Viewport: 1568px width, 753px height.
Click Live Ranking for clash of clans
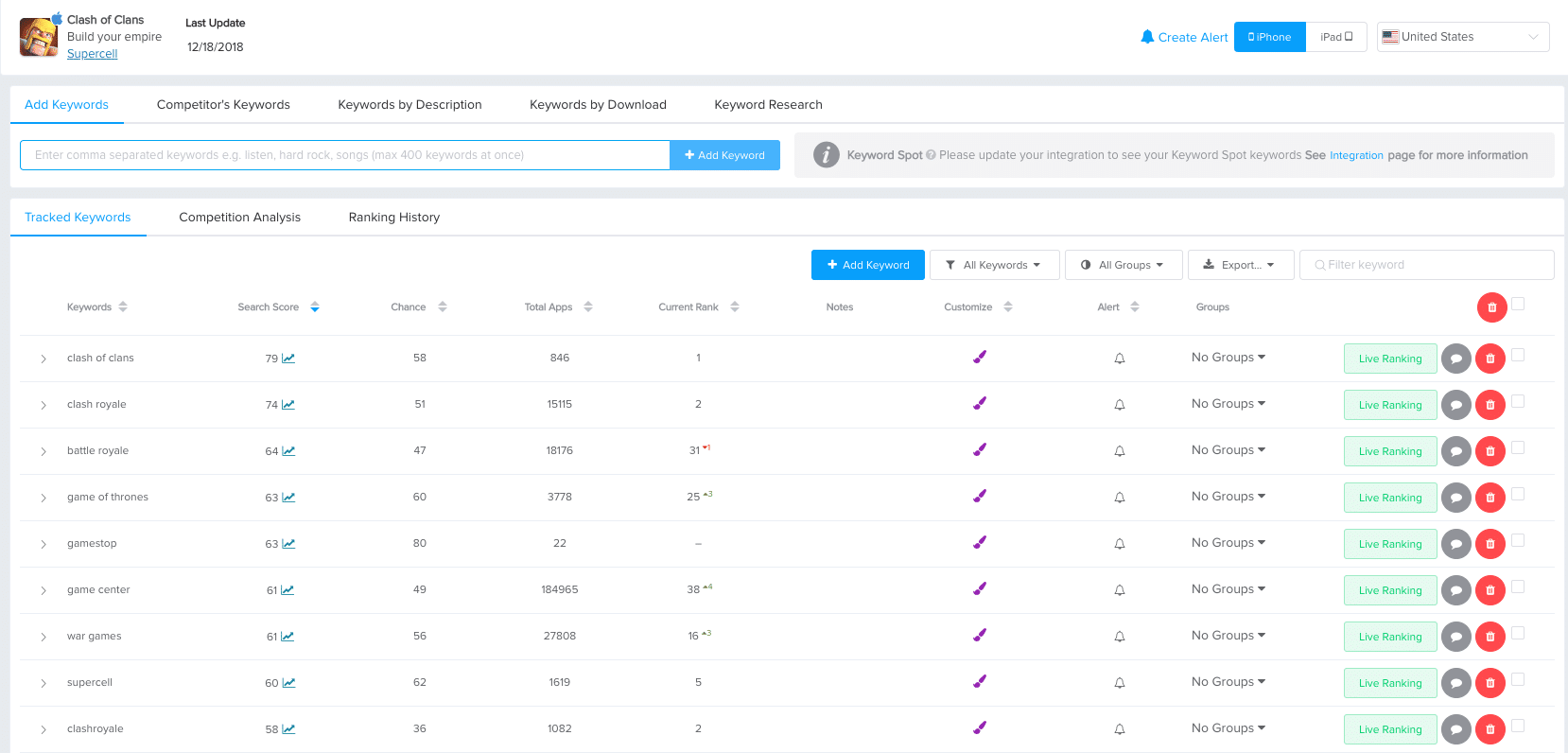coord(1390,359)
